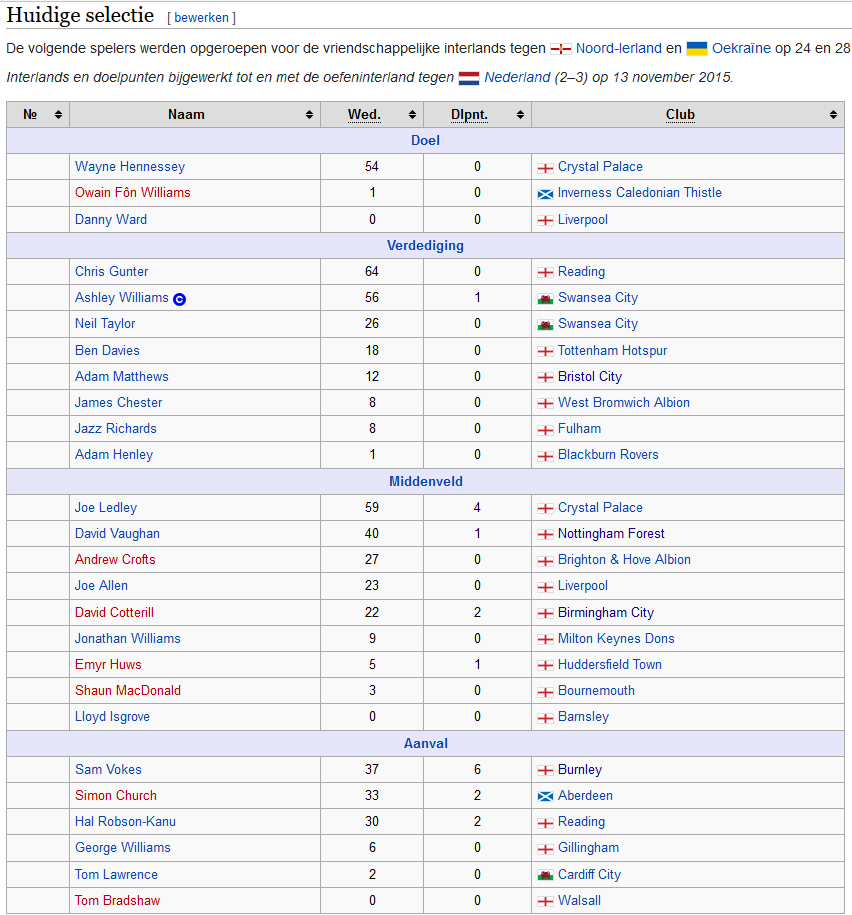852x915 pixels.
Task: Open the red link David Cotterill
Action: coord(114,612)
